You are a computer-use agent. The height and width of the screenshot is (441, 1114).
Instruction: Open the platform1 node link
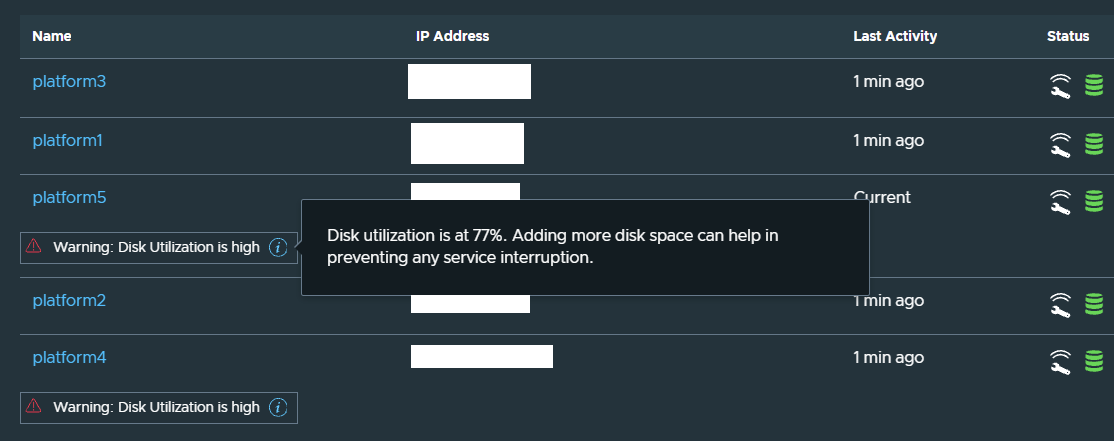coord(67,141)
